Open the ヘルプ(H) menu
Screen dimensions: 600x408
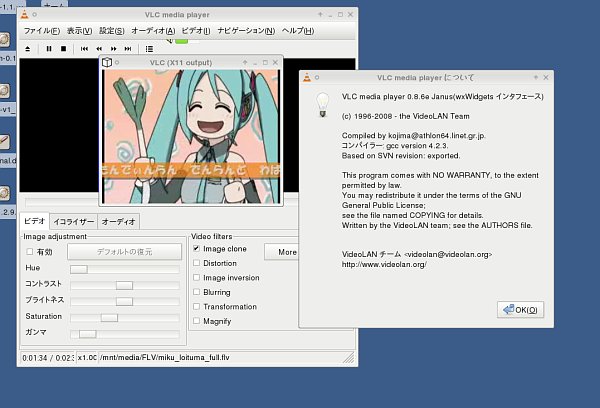[x=298, y=31]
